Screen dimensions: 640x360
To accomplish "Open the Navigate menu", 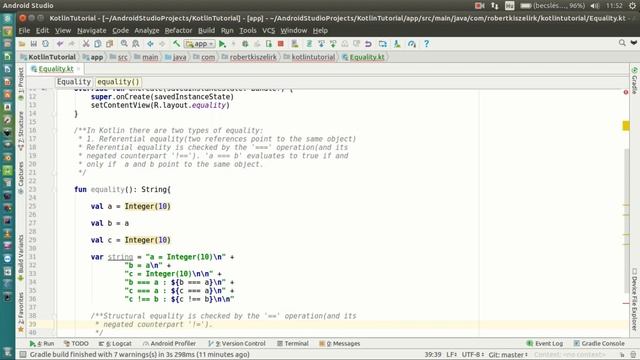I will [x=91, y=31].
